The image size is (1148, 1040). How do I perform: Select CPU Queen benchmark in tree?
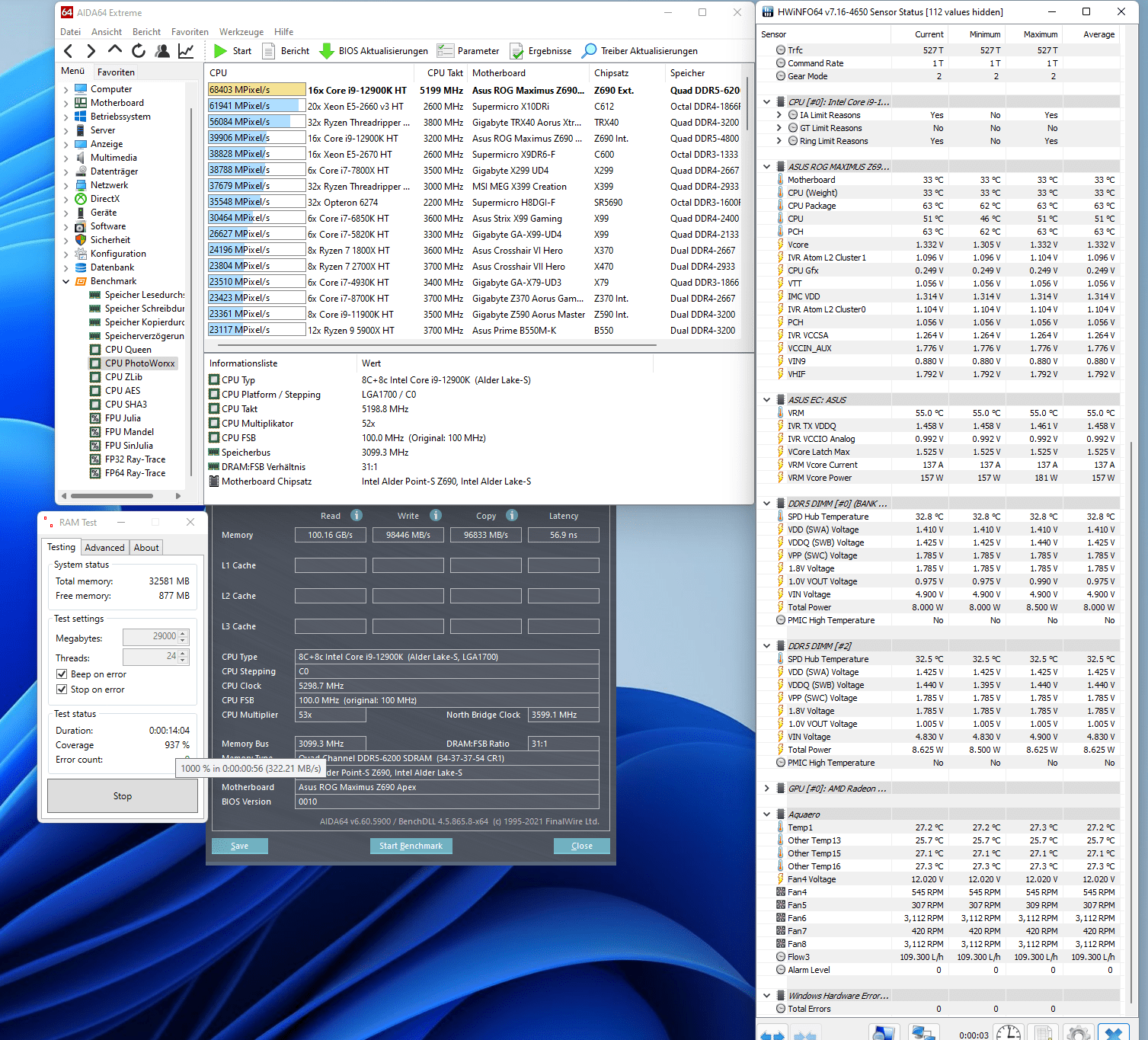point(128,350)
